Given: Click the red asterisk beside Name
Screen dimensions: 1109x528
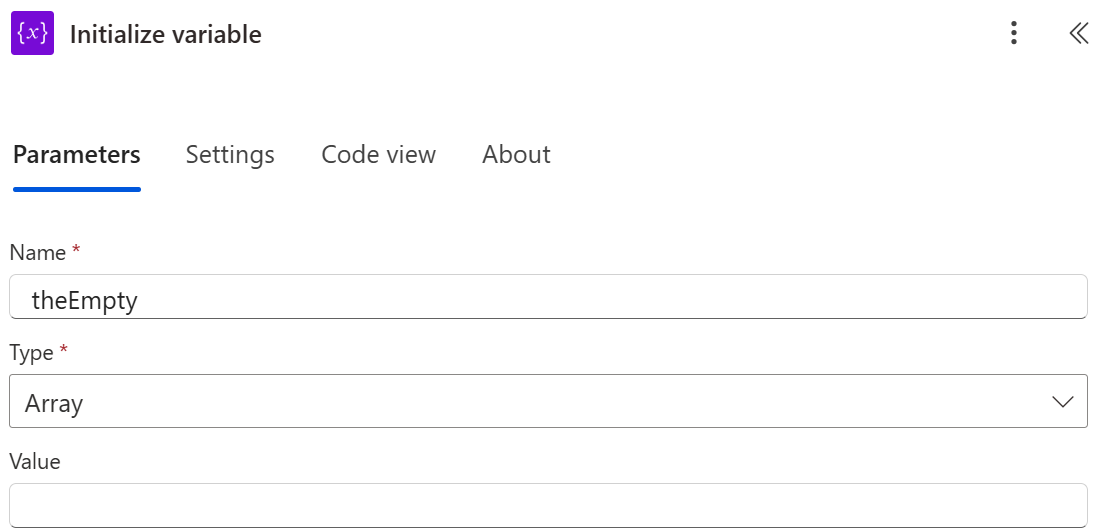Looking at the screenshot, I should (76, 251).
